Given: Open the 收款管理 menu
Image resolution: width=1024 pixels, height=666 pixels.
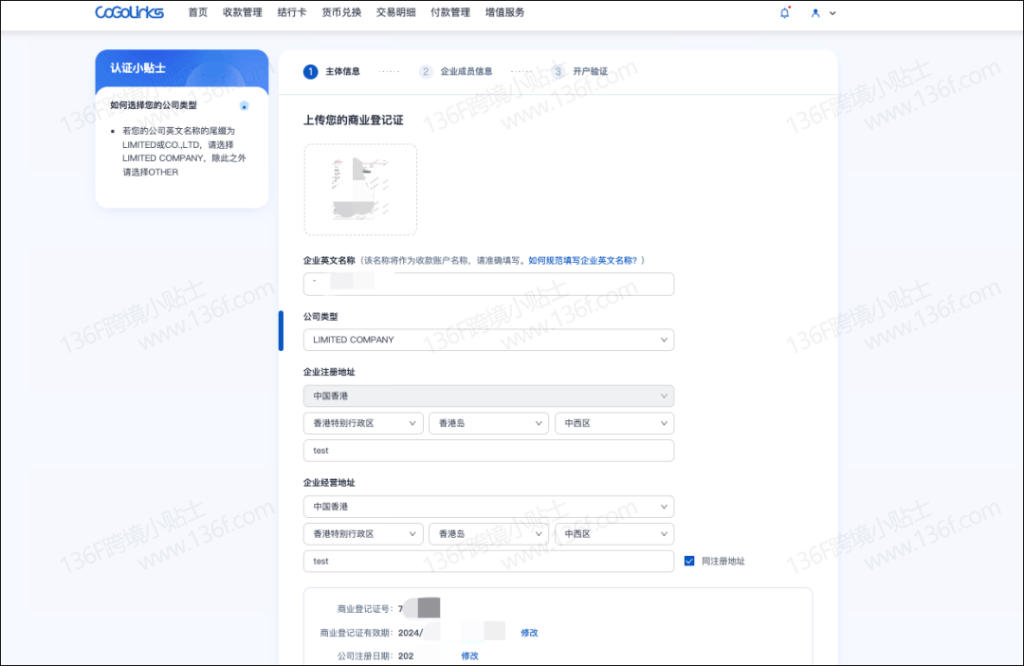Looking at the screenshot, I should coord(242,12).
